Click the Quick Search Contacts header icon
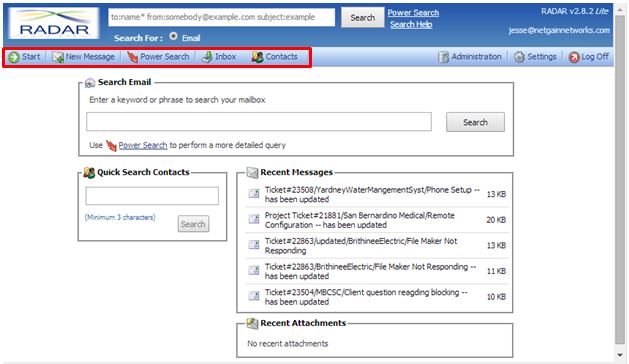629x364 pixels. click(89, 173)
